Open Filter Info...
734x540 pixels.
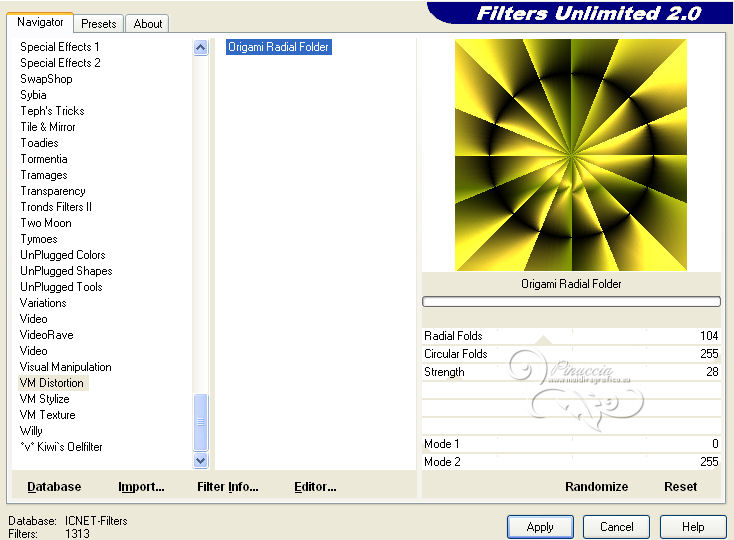coord(228,487)
